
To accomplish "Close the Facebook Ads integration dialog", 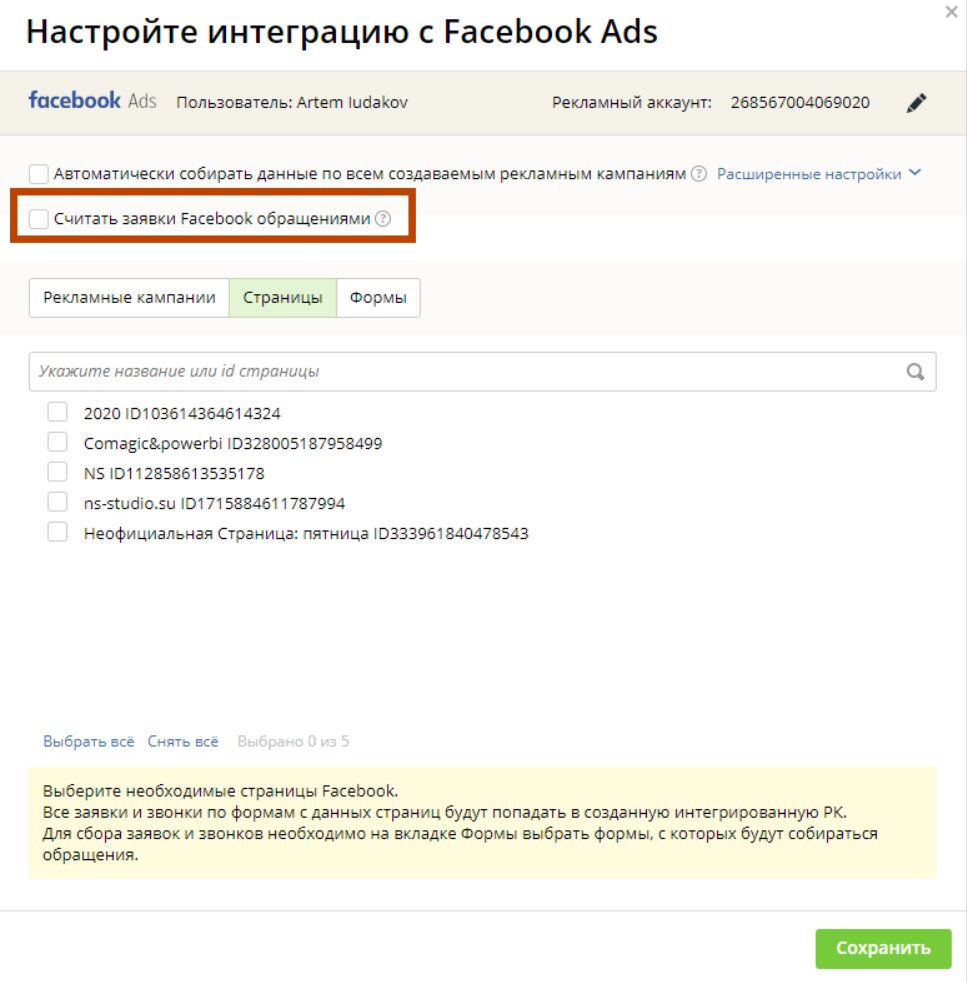I will [x=951, y=12].
